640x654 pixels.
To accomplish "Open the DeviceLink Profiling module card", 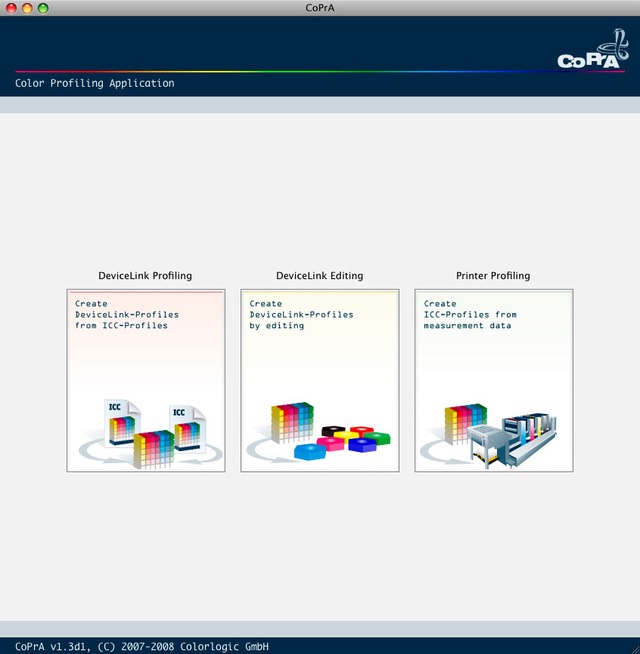I will (x=146, y=380).
